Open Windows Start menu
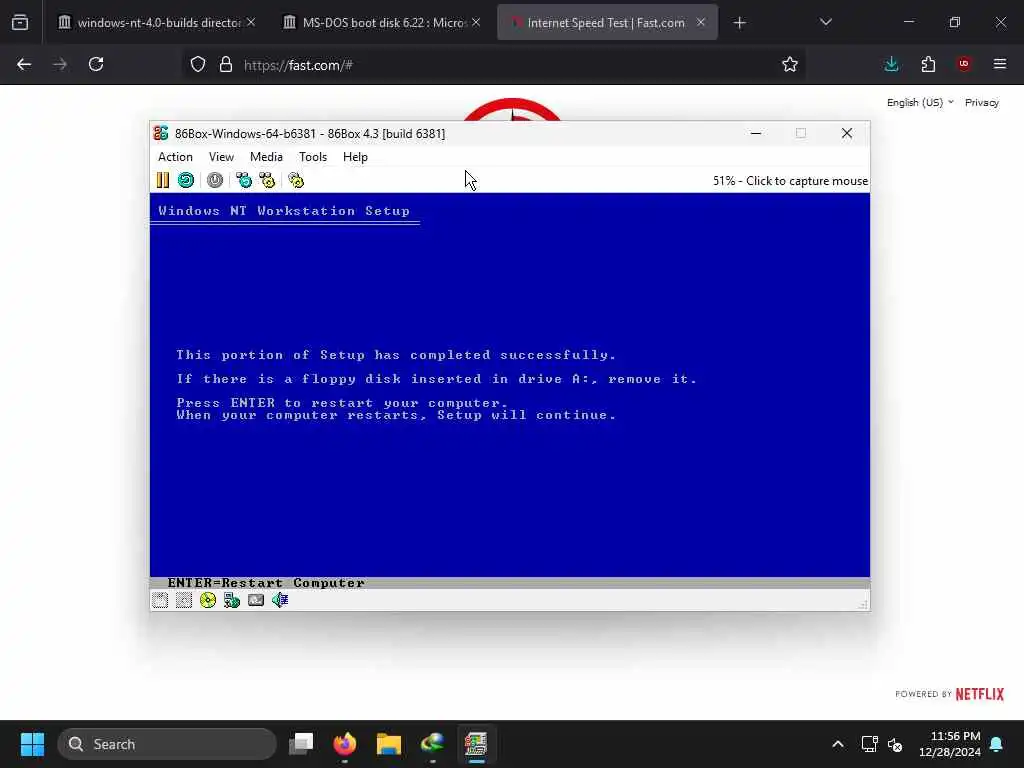 [32, 744]
